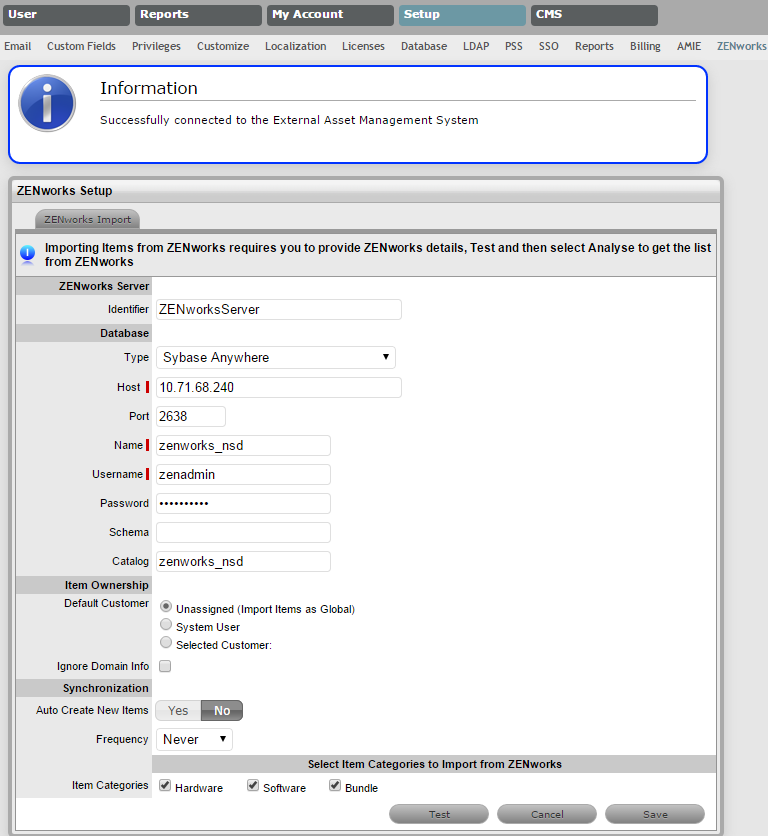Click the Information heading text

tap(149, 88)
